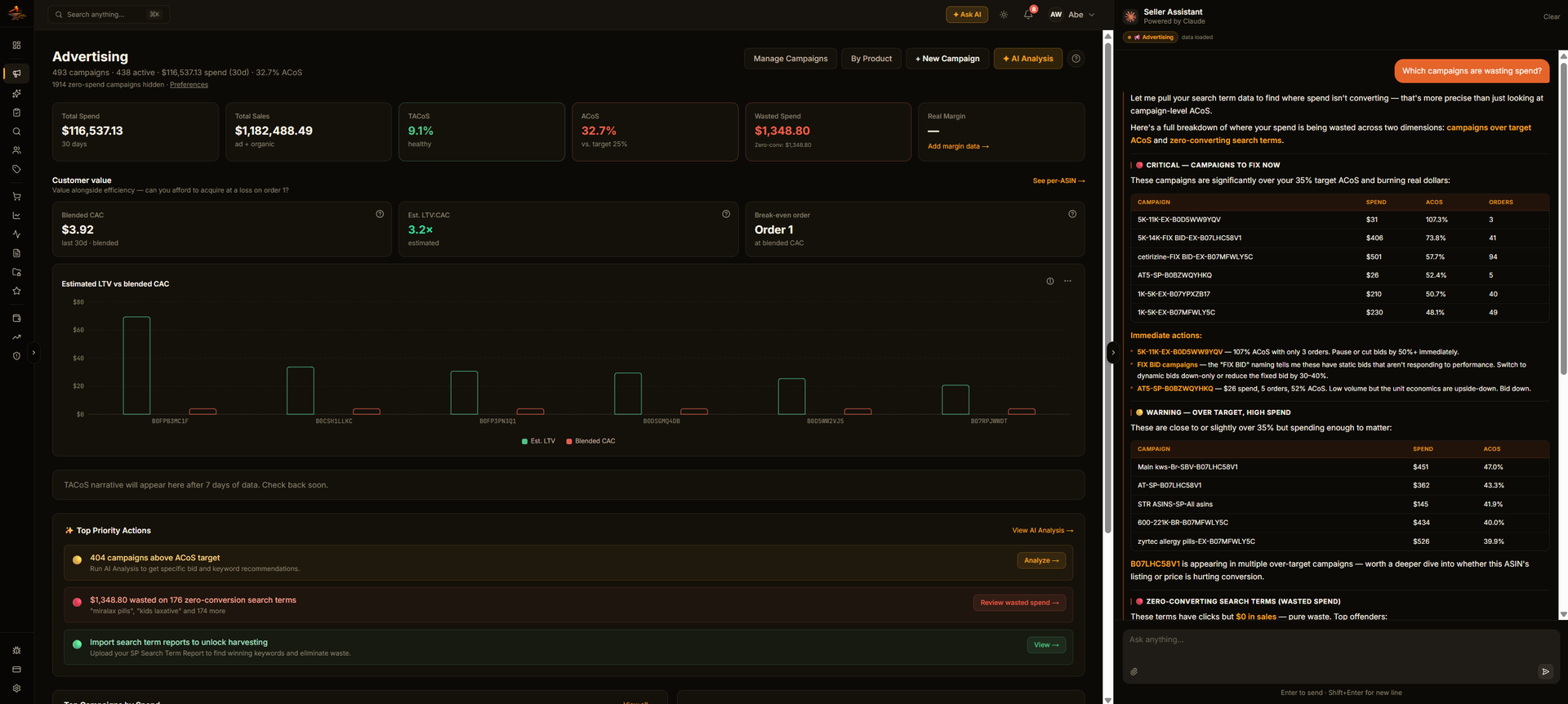Screen dimensions: 1568x704
Task: Open the line chart sidebar icon
Action: (x=16, y=216)
